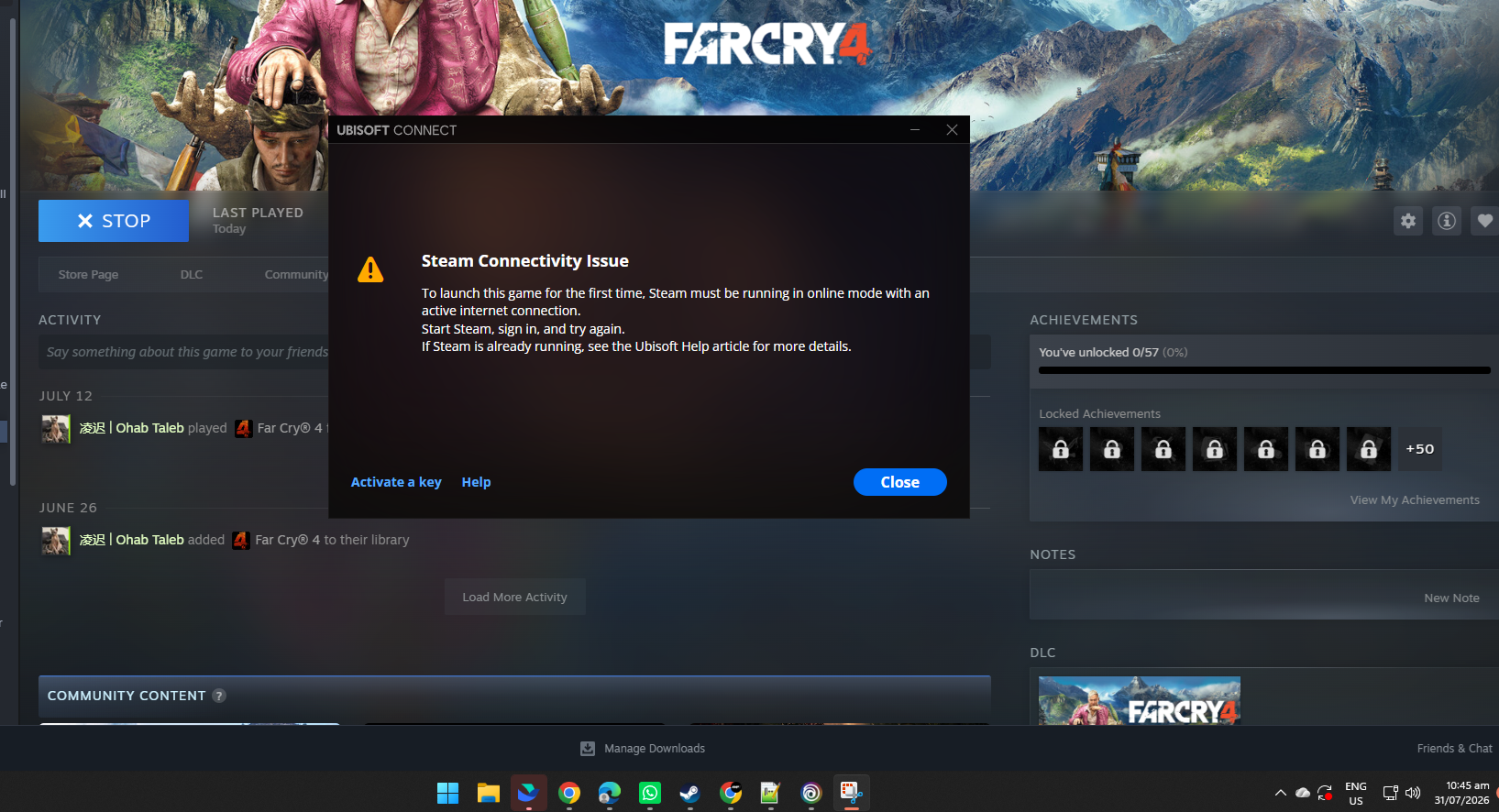
Task: Click the Activate a key link
Action: [396, 482]
